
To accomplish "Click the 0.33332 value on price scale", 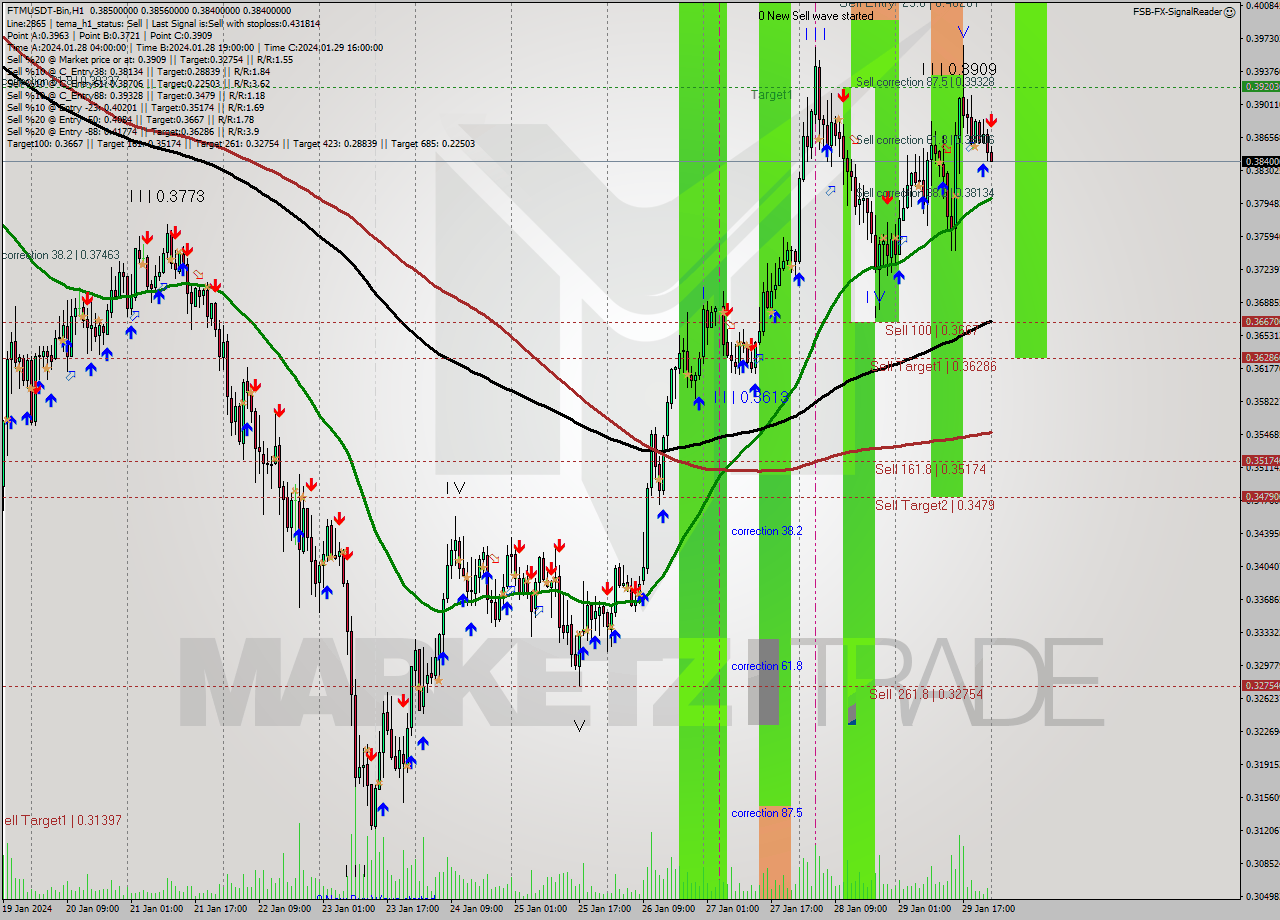I will point(1261,633).
